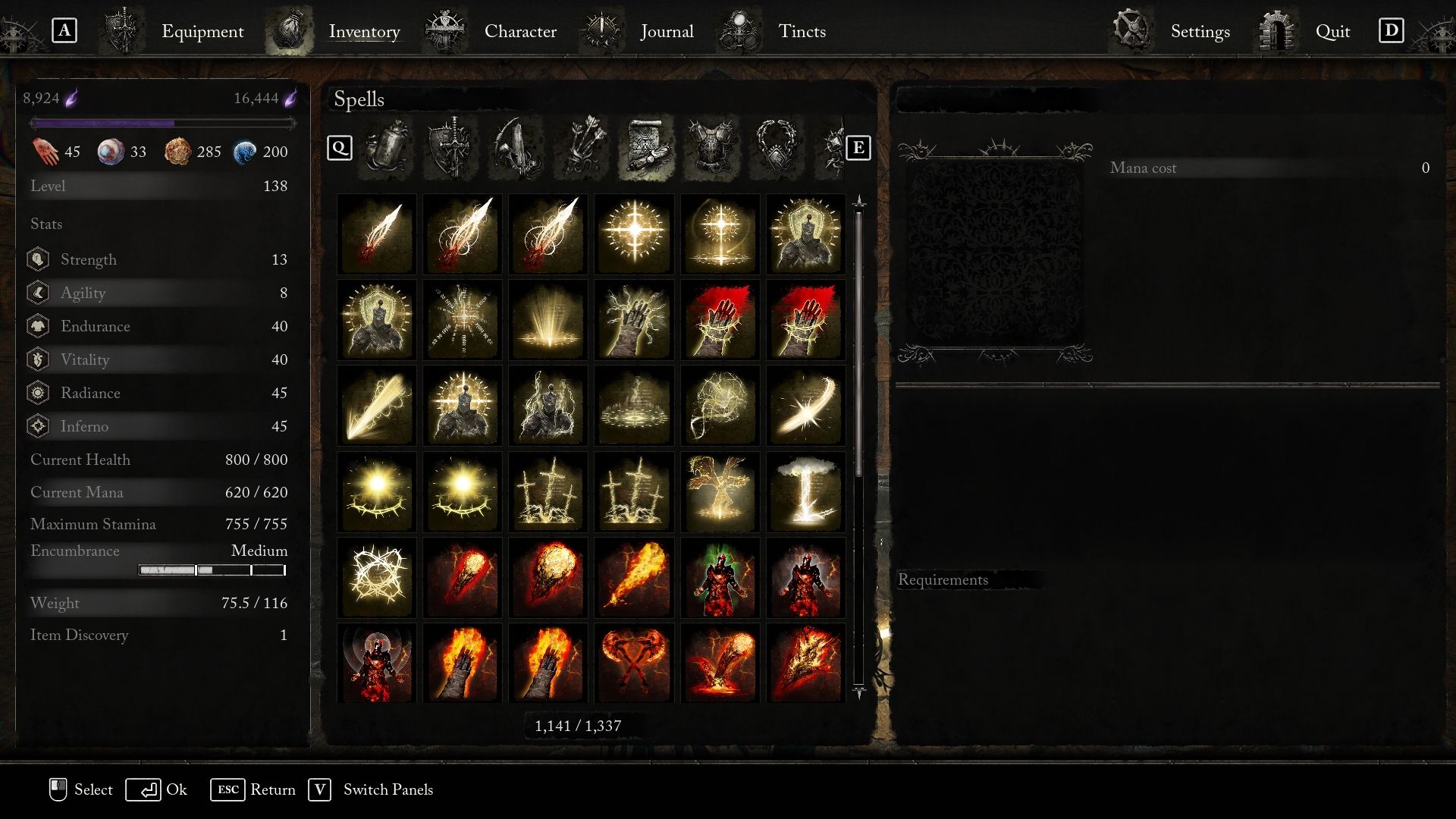Select the lightning storm cloud spell

point(805,491)
